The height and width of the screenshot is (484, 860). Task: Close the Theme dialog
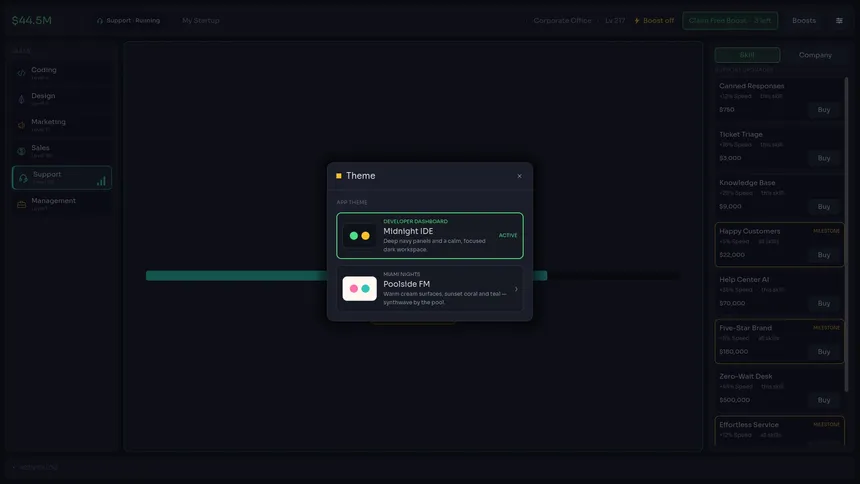point(519,176)
